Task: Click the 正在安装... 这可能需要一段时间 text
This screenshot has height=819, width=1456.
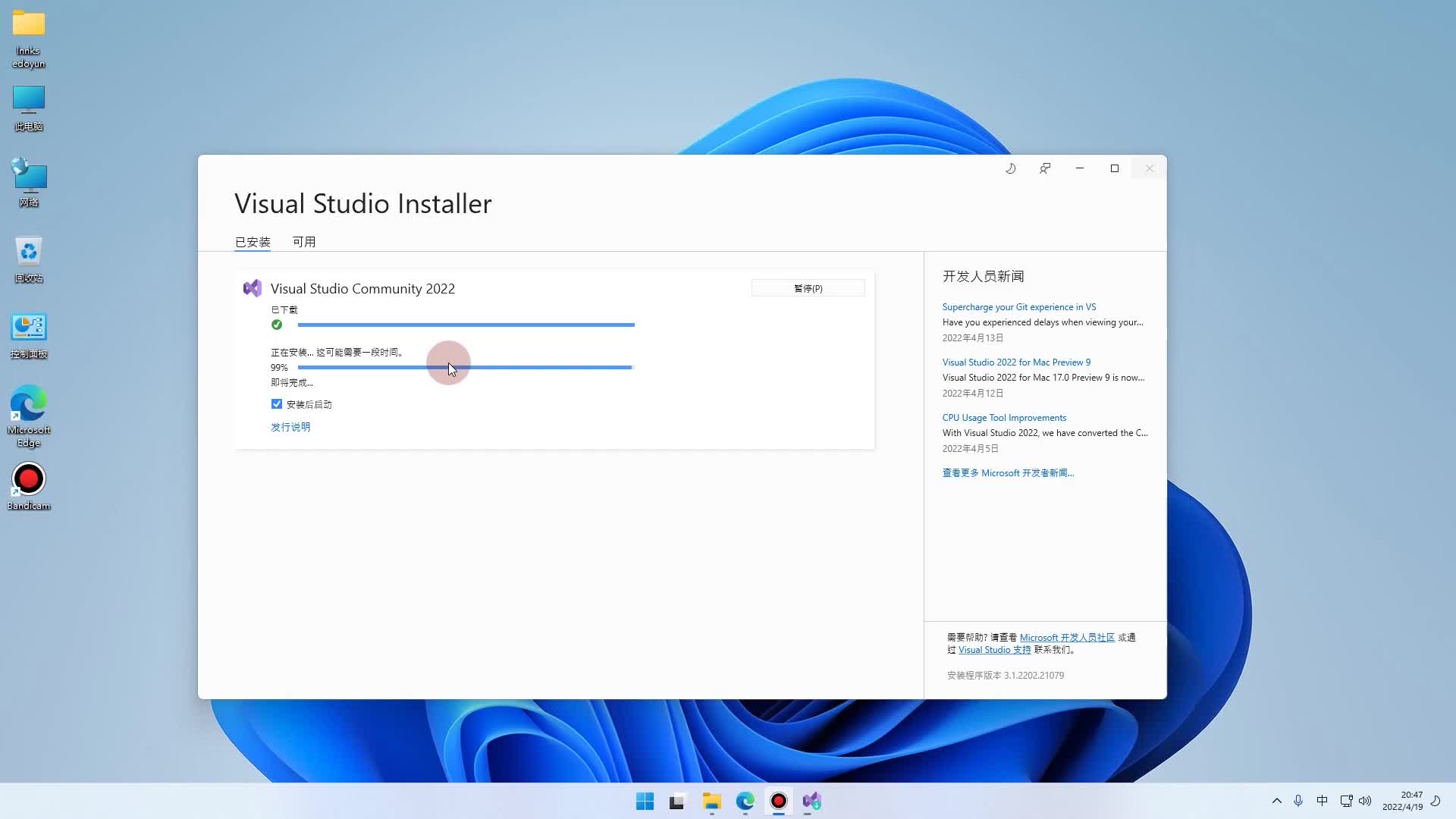Action: coord(337,353)
